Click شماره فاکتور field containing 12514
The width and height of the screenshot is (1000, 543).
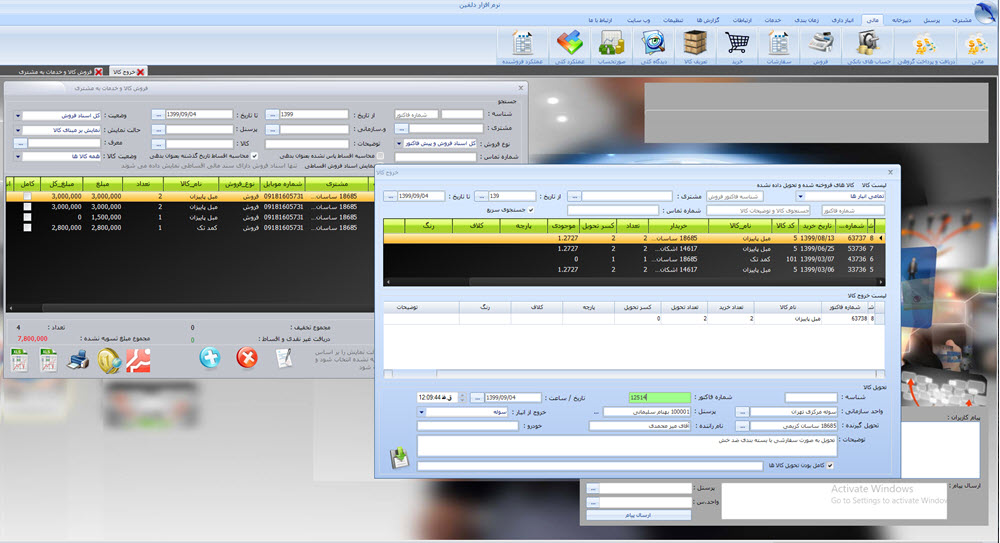(659, 398)
